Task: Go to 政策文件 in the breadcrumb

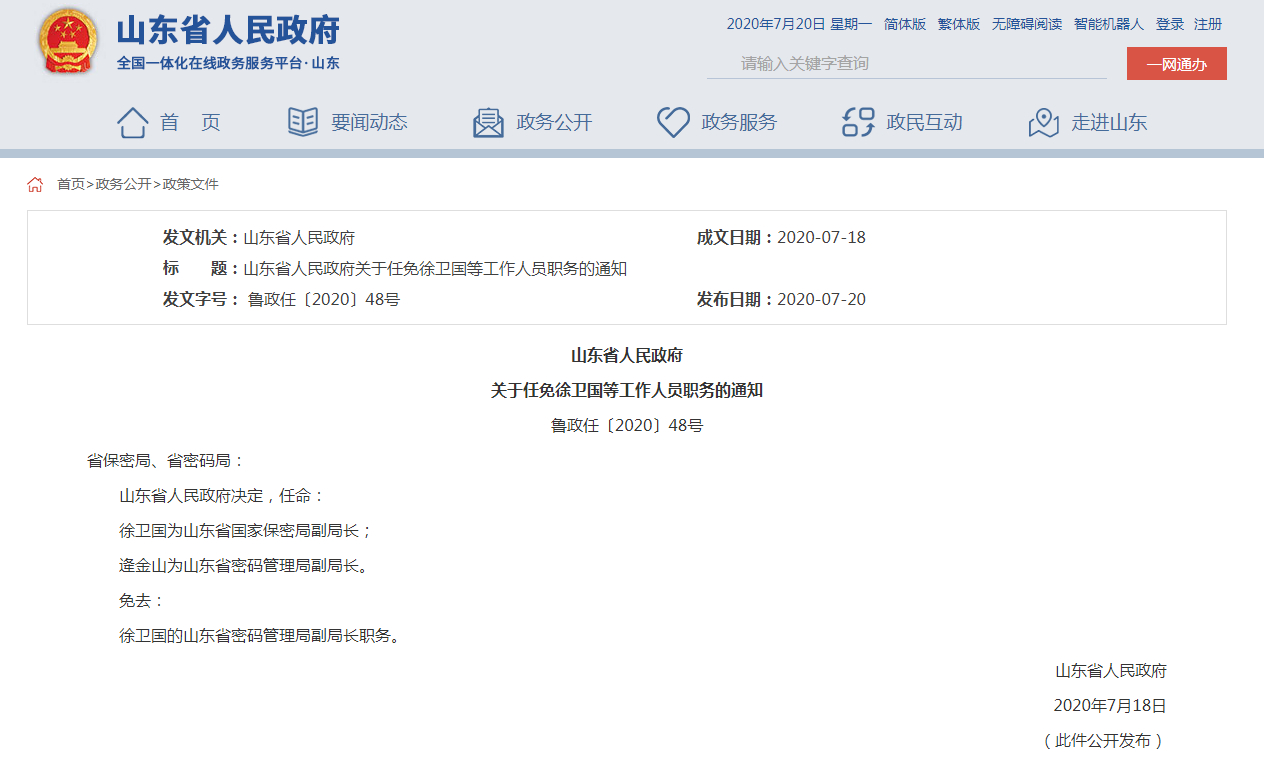Action: coord(191,184)
